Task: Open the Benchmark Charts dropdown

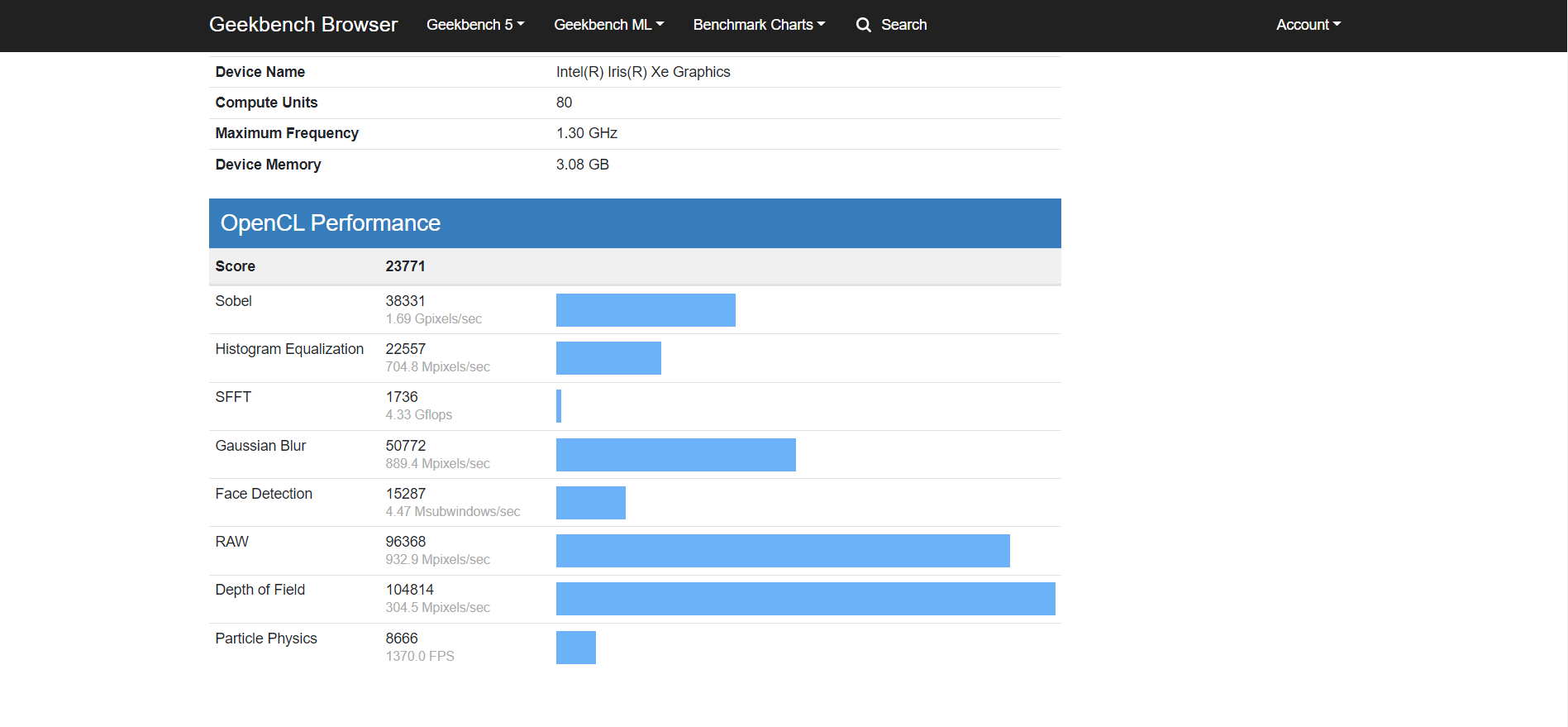Action: tap(758, 25)
